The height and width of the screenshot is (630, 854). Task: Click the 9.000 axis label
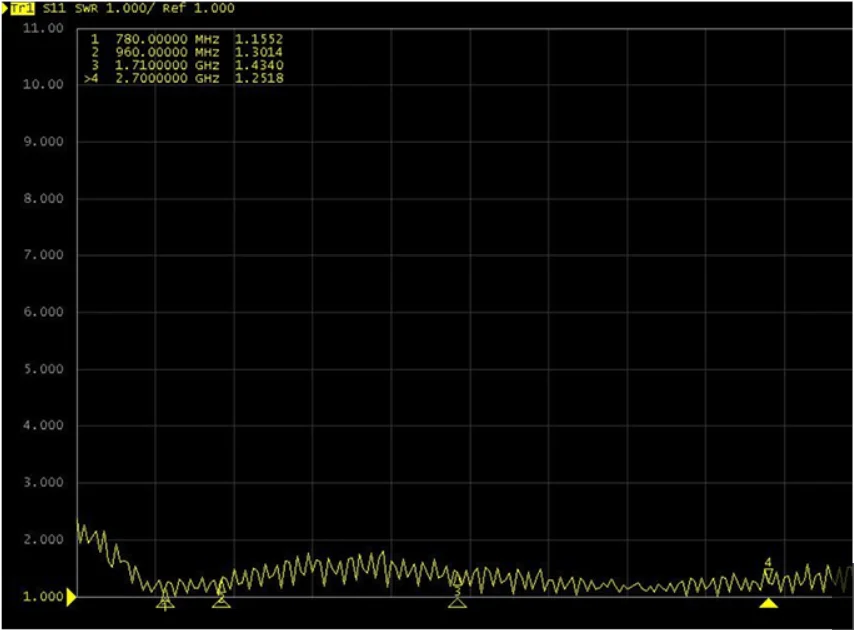[43, 142]
